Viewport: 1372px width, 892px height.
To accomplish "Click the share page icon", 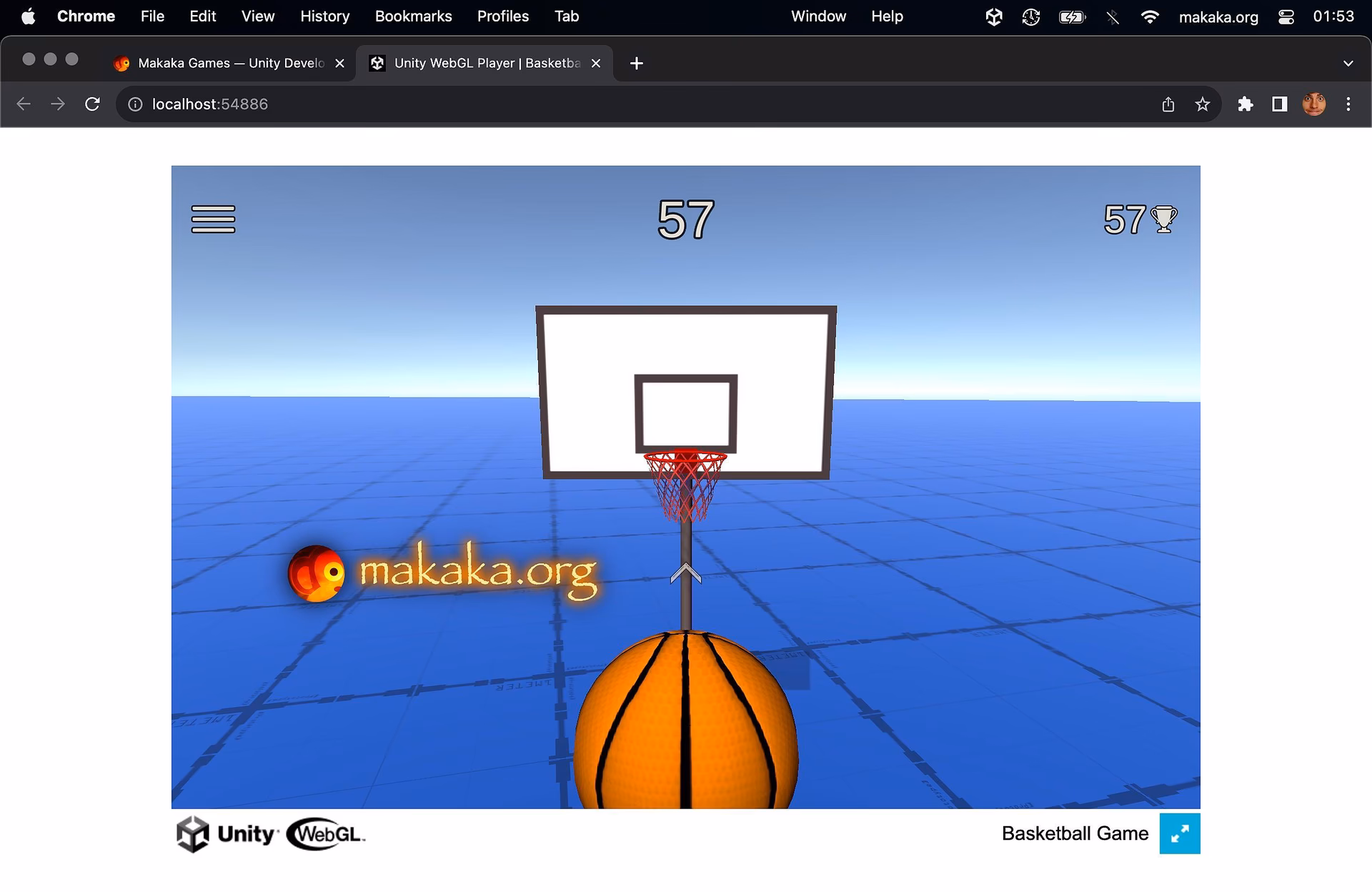I will pos(1168,104).
